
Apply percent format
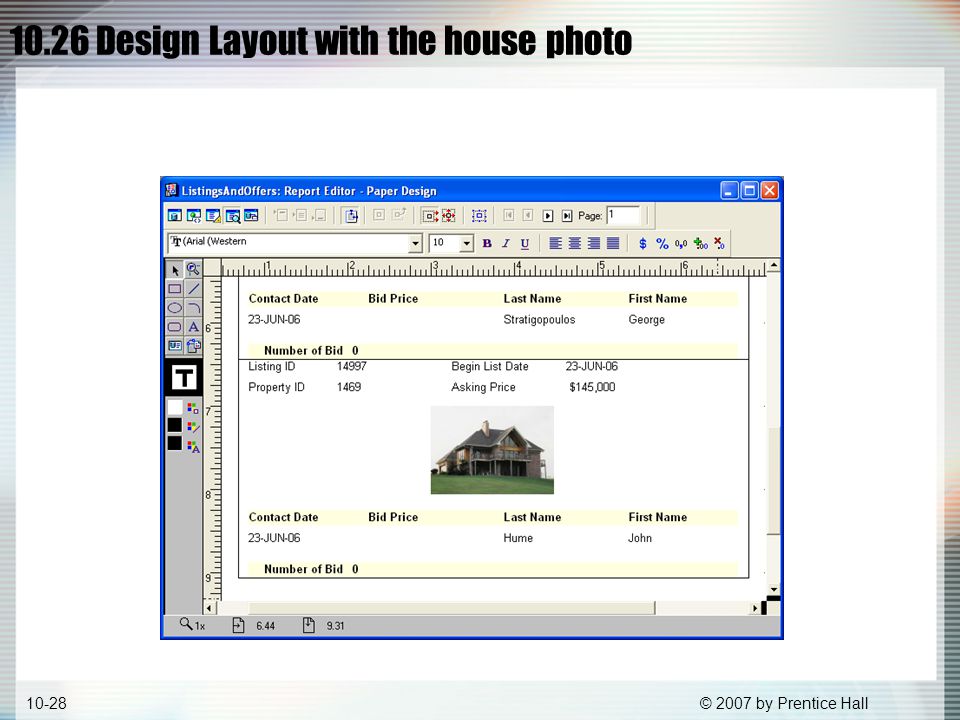pyautogui.click(x=662, y=243)
